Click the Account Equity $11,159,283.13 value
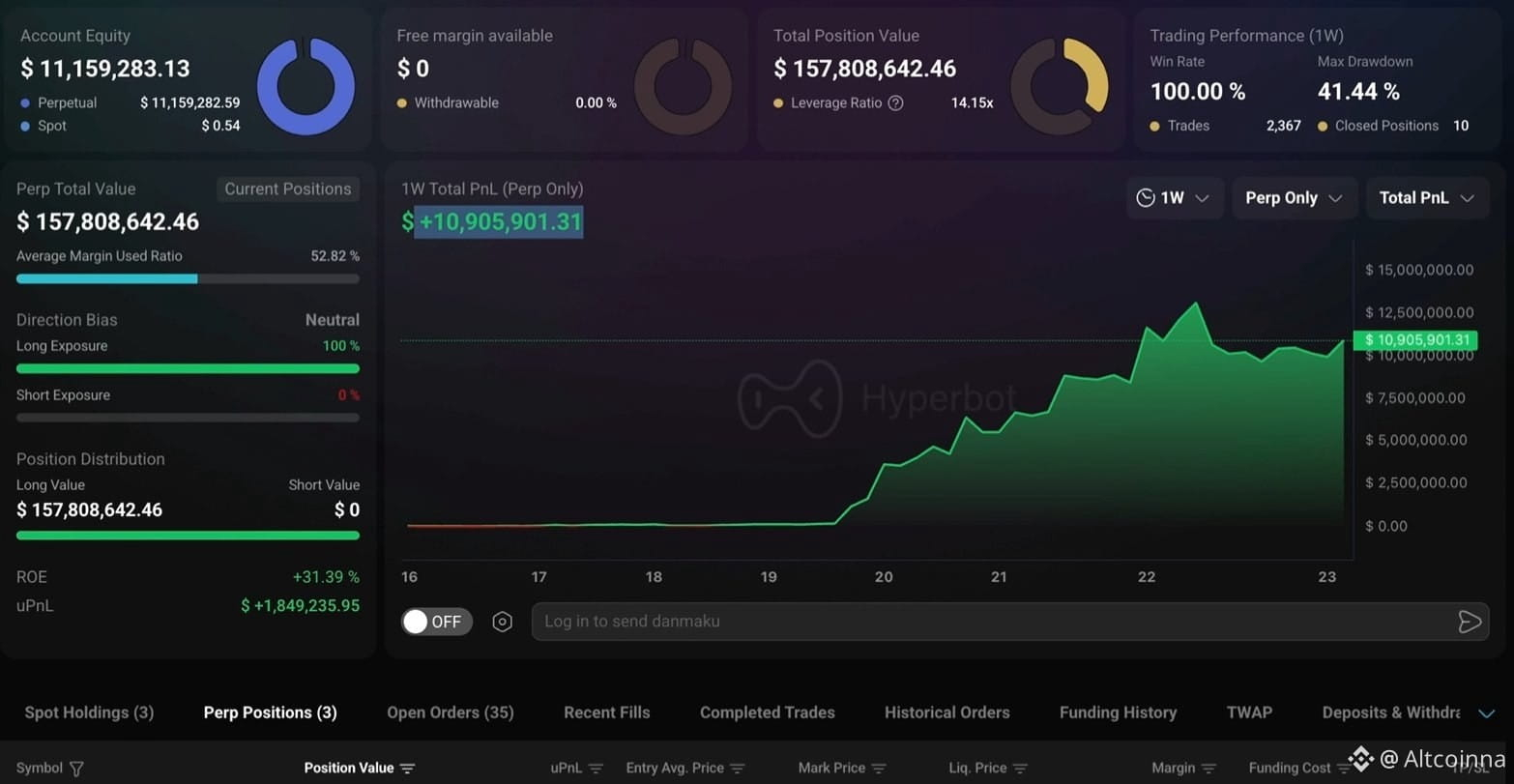The image size is (1514, 784). click(105, 69)
